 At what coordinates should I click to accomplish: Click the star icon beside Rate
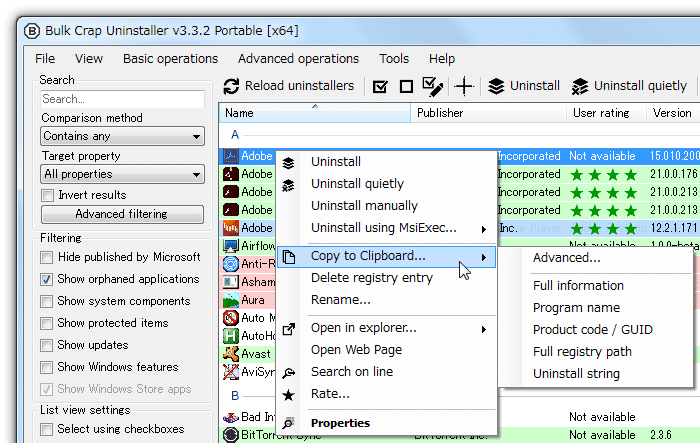(289, 395)
